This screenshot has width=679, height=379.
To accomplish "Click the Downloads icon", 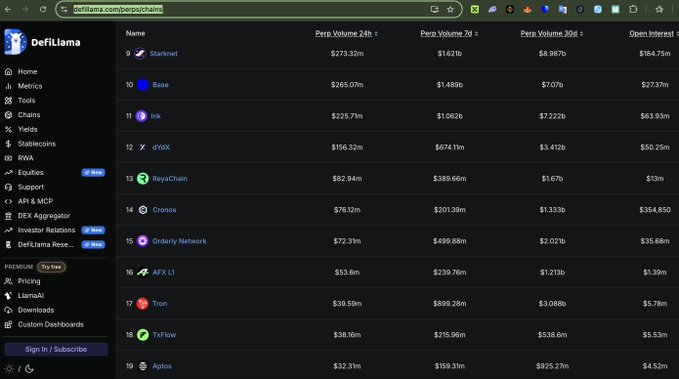I will click(x=8, y=310).
